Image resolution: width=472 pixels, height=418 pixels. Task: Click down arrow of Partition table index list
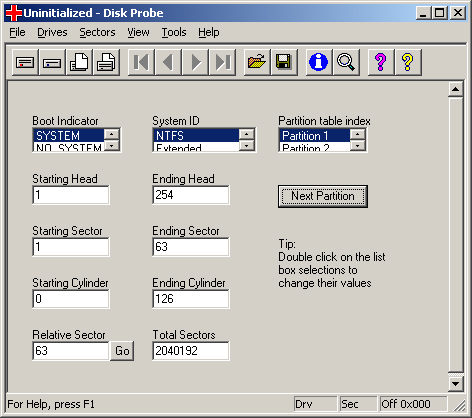(x=358, y=146)
